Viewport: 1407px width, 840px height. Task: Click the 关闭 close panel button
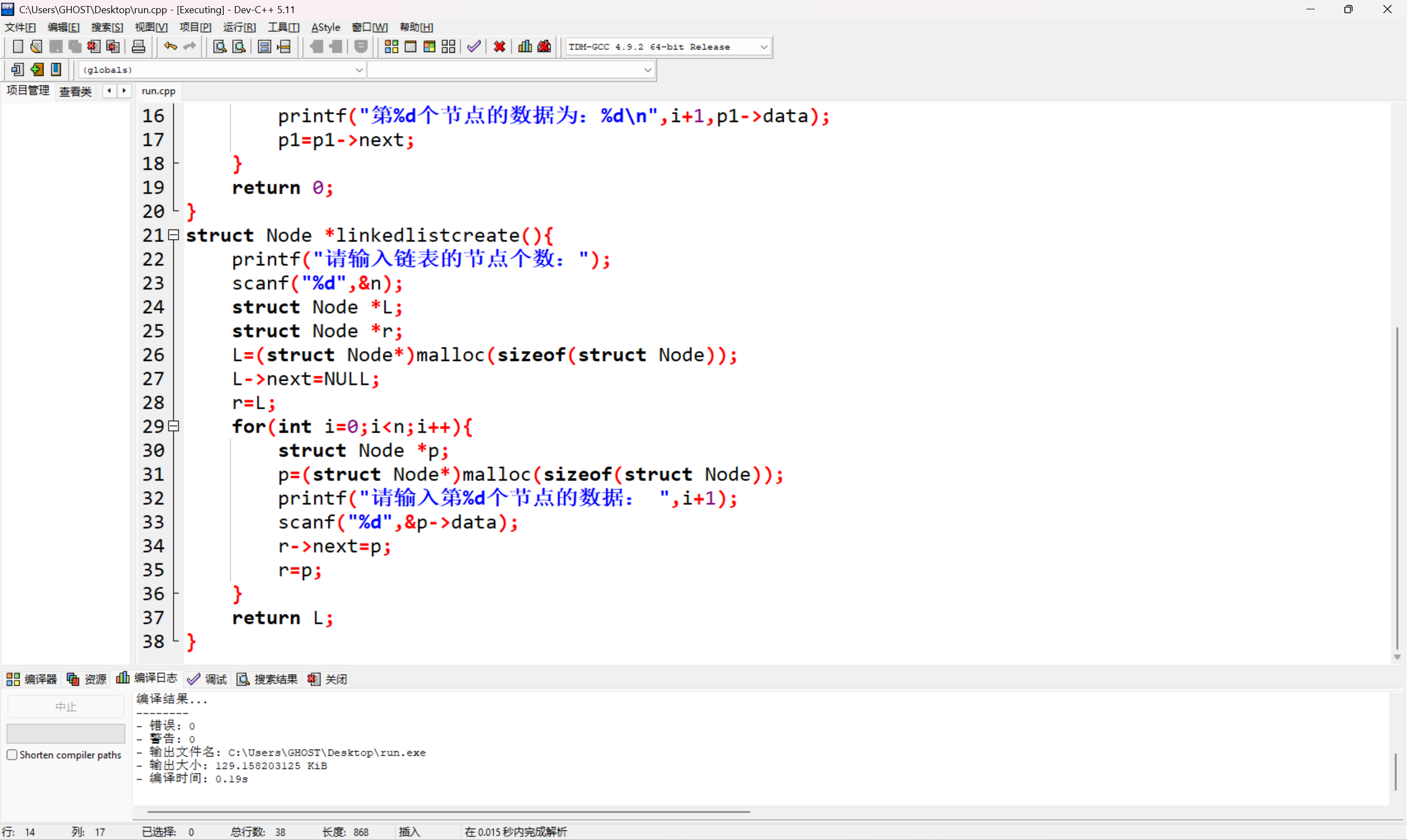tap(328, 678)
